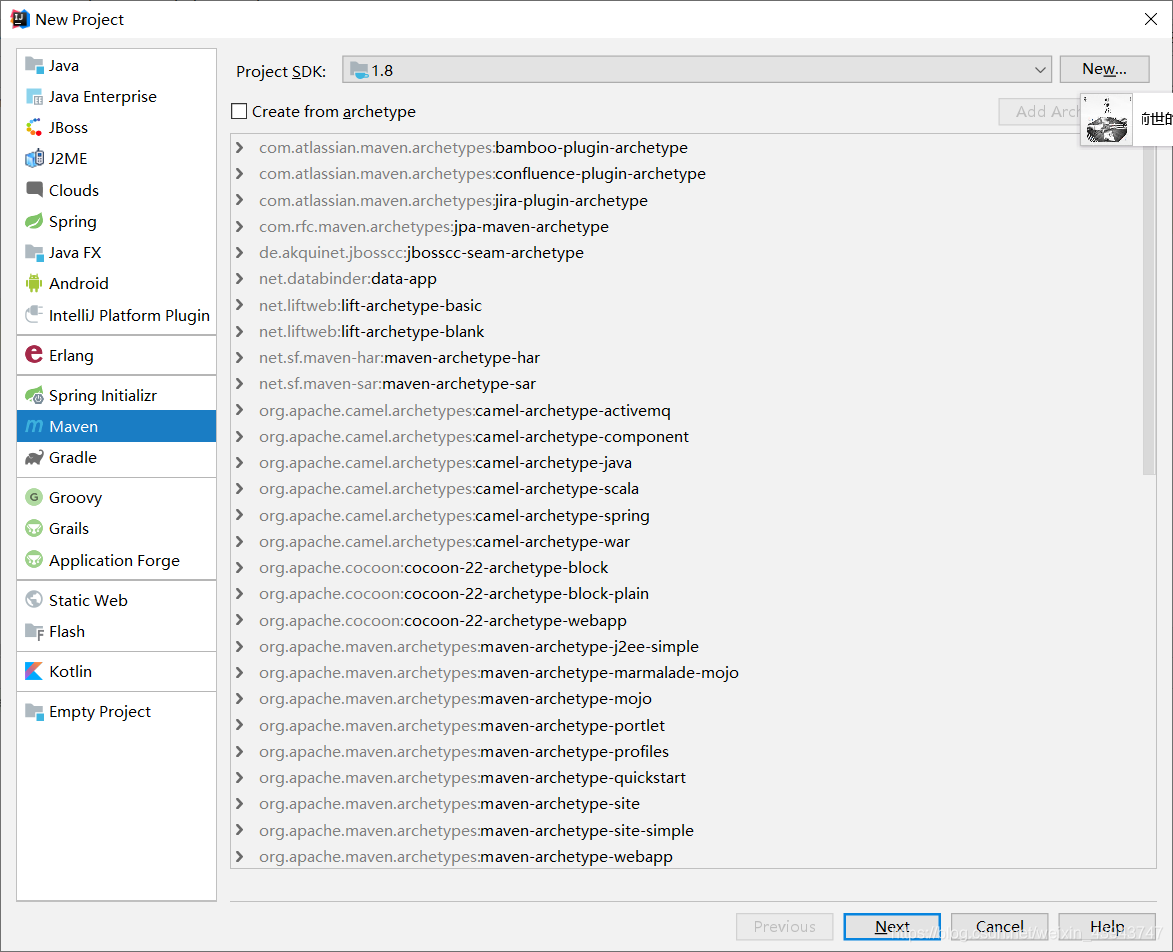The height and width of the screenshot is (952, 1173).
Task: Click the boat thumbnail image overlay
Action: pos(1106,120)
